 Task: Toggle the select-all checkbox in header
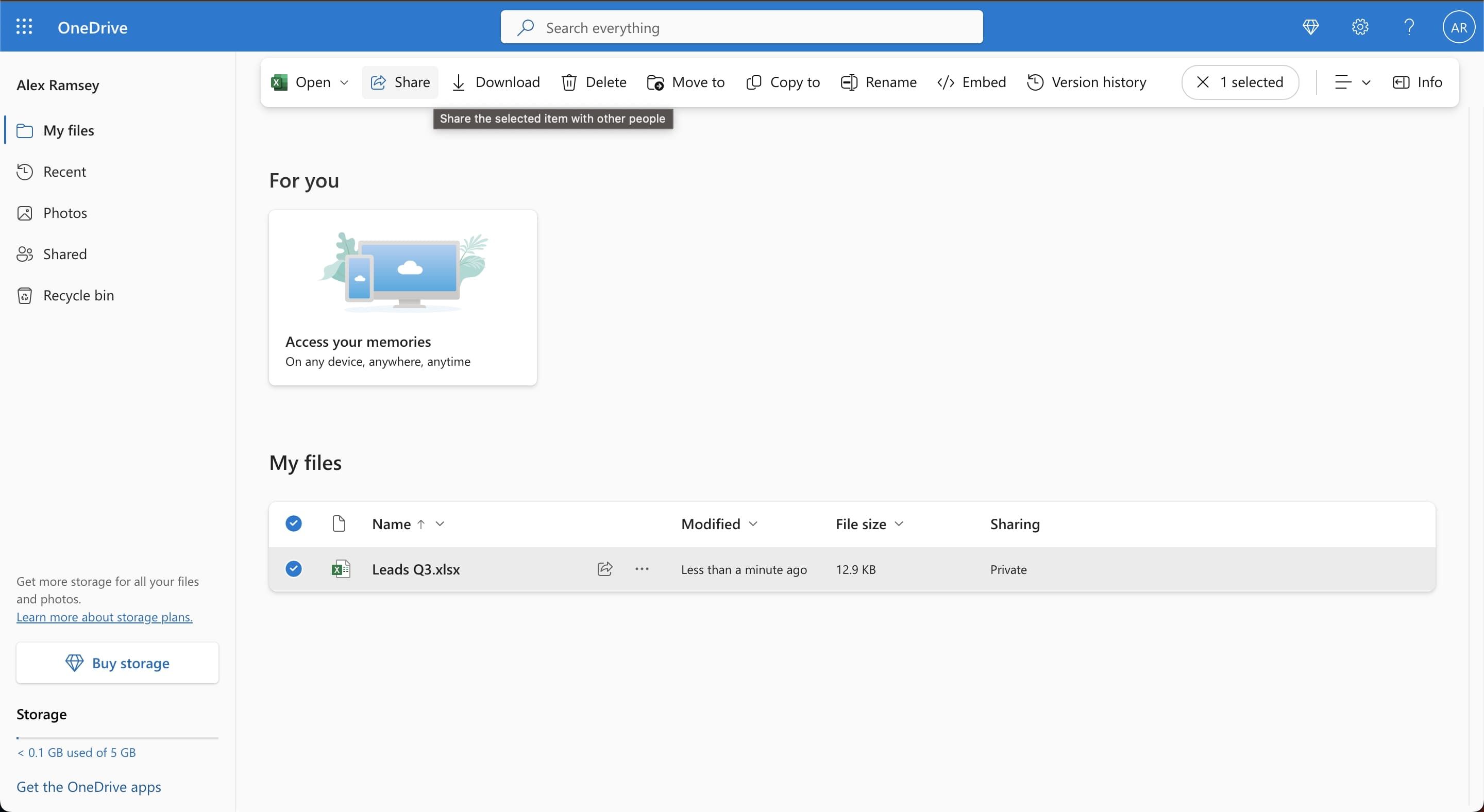293,523
